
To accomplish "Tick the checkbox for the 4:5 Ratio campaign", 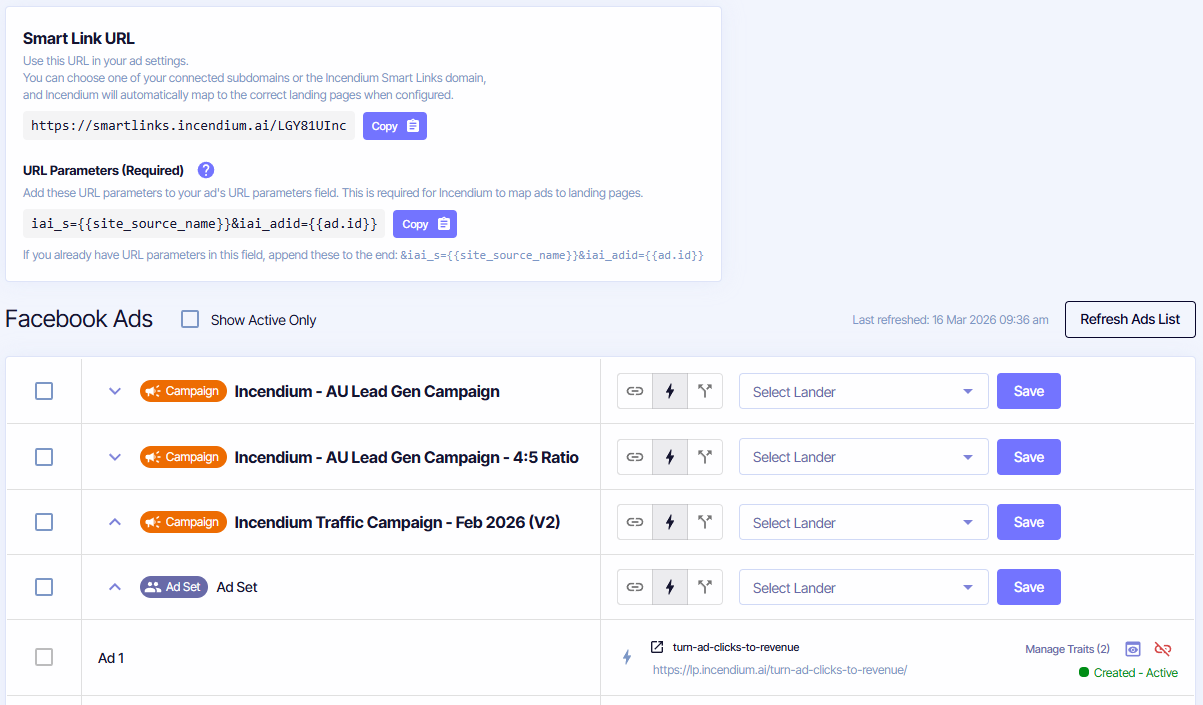I will [x=44, y=456].
